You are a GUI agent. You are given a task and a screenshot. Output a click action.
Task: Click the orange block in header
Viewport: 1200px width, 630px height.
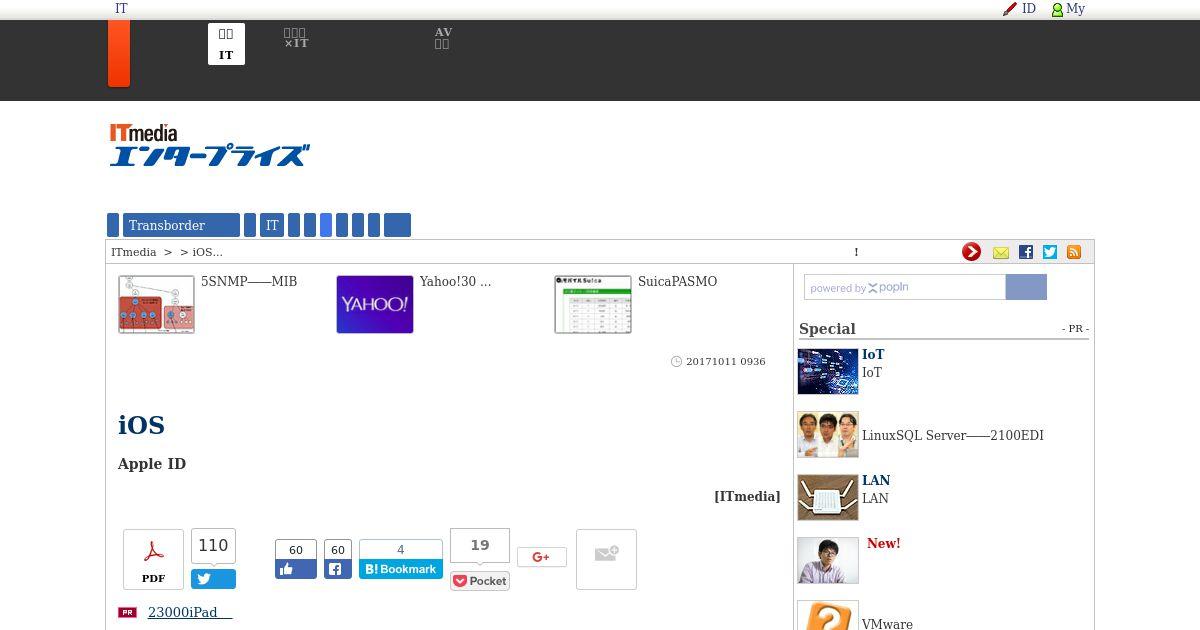pyautogui.click(x=119, y=53)
